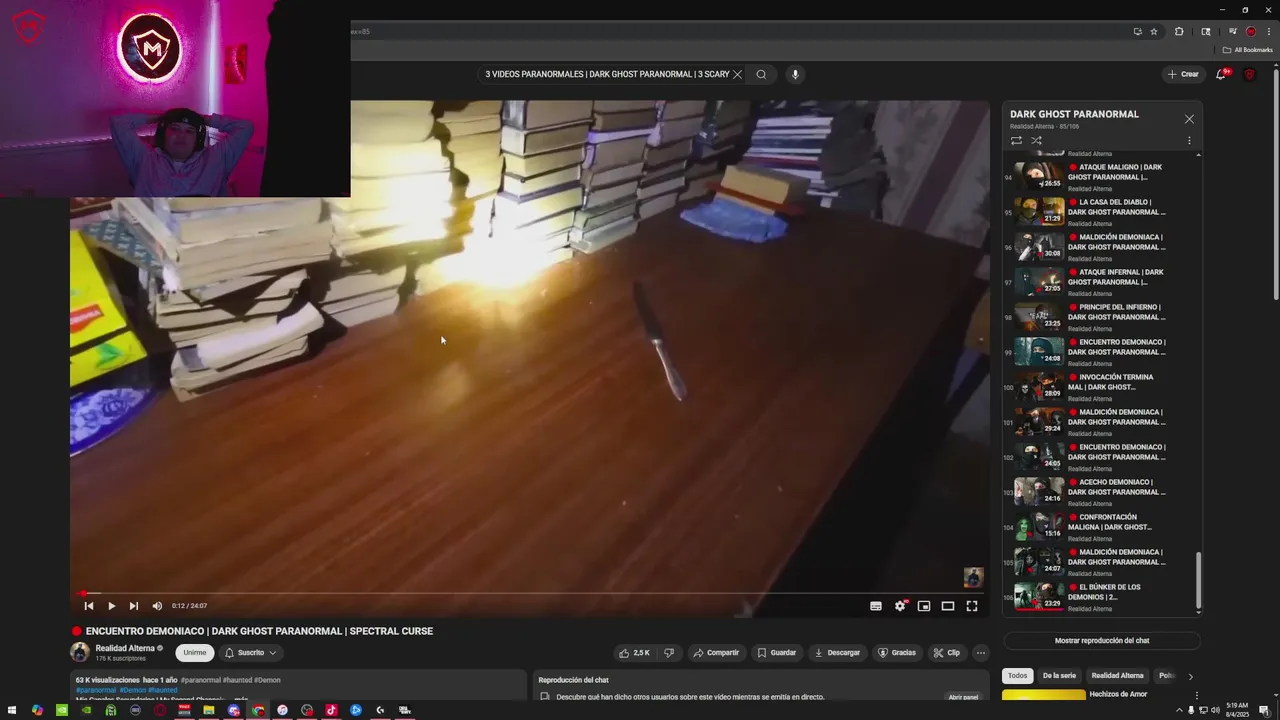The height and width of the screenshot is (720, 1280).
Task: Clear the YouTube search box text
Action: [x=738, y=74]
